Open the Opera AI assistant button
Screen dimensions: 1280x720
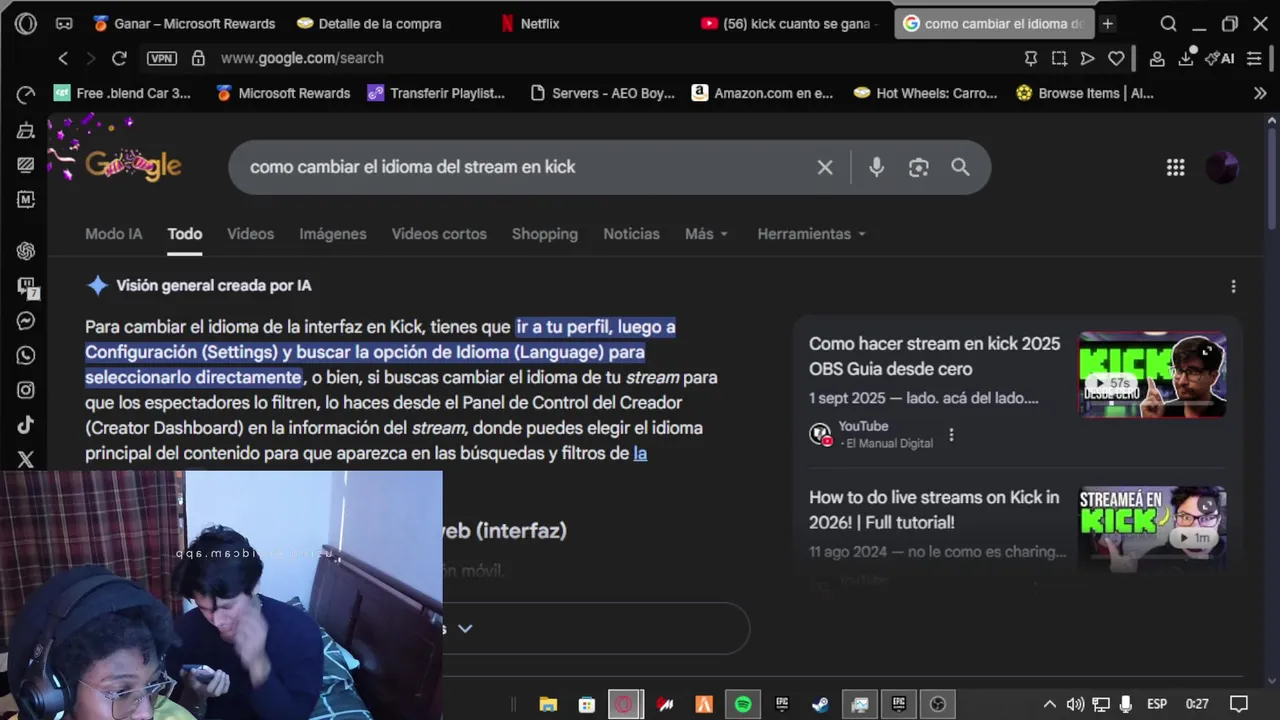[x=1219, y=58]
